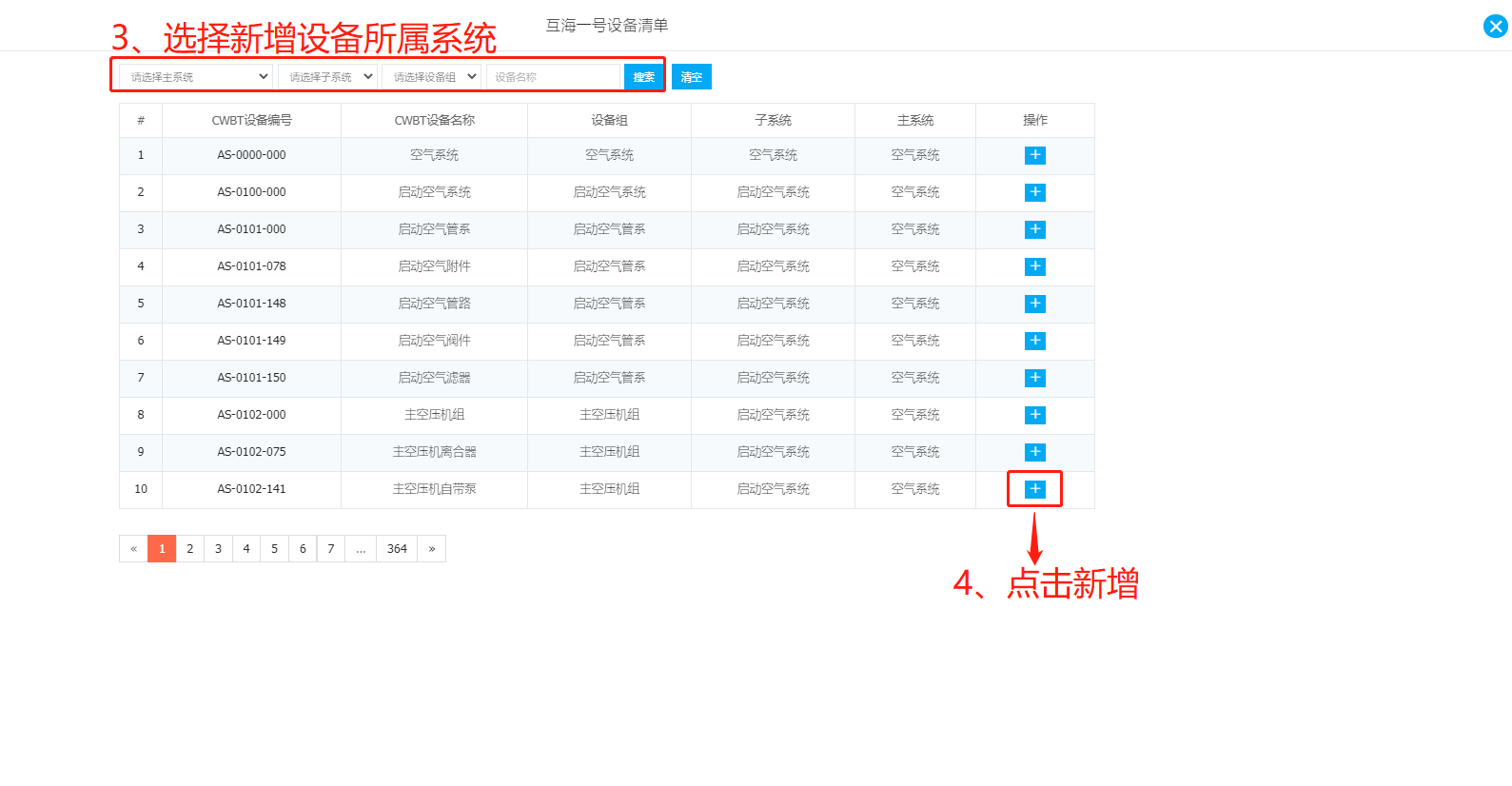Add device AS-0101-078 using plus icon
Image resolution: width=1512 pixels, height=786 pixels.
(1035, 266)
